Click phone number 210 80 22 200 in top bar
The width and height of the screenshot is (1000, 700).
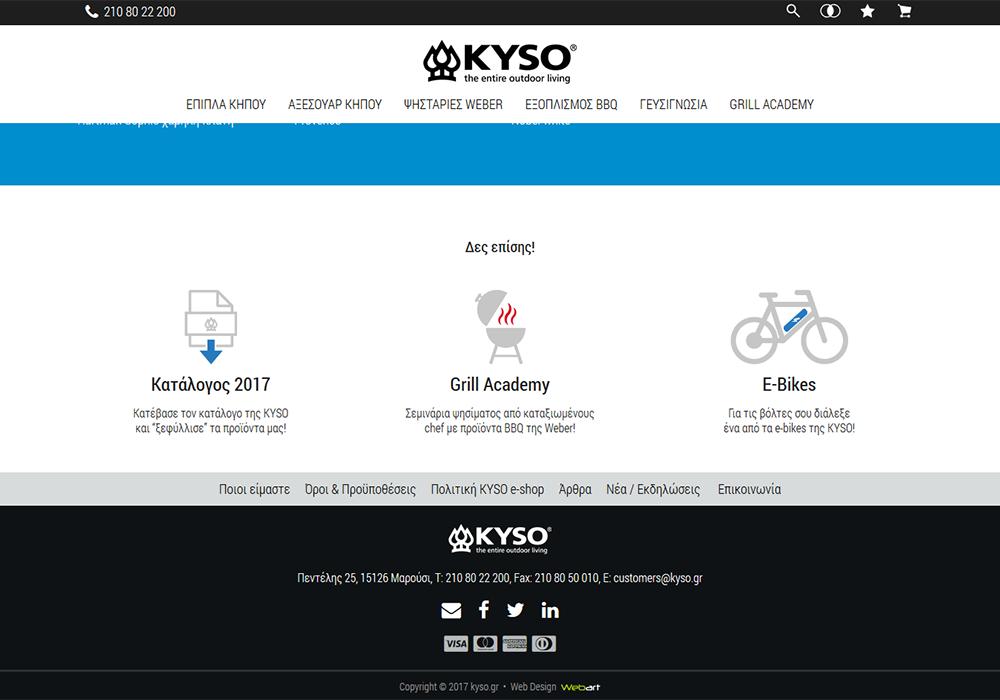(140, 12)
